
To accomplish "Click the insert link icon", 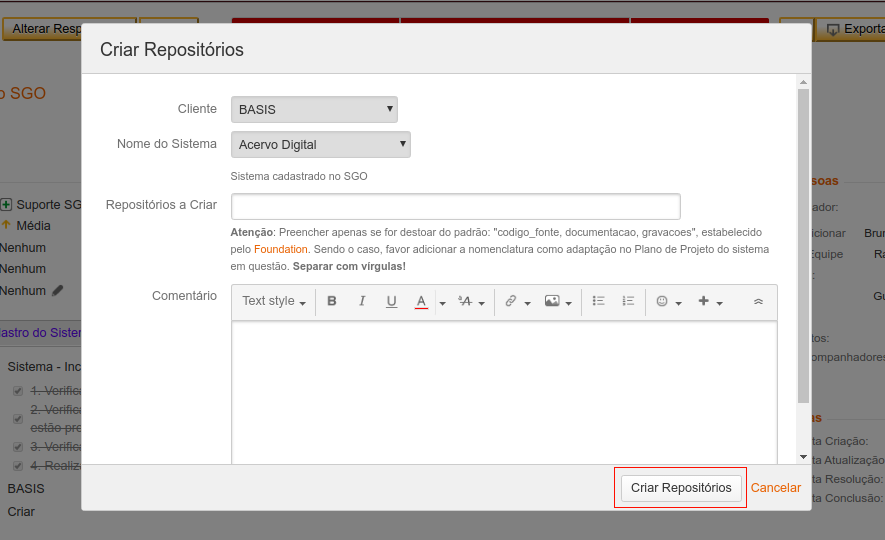I will point(516,301).
